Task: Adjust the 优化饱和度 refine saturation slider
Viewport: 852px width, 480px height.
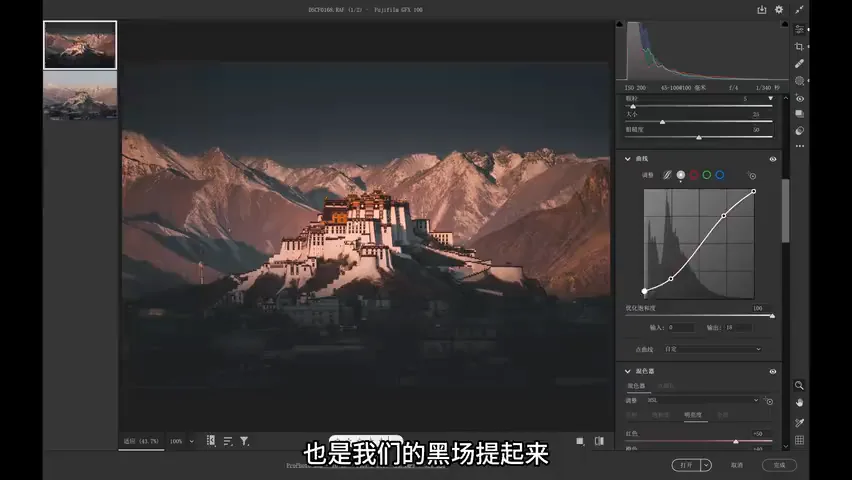Action: coord(699,315)
